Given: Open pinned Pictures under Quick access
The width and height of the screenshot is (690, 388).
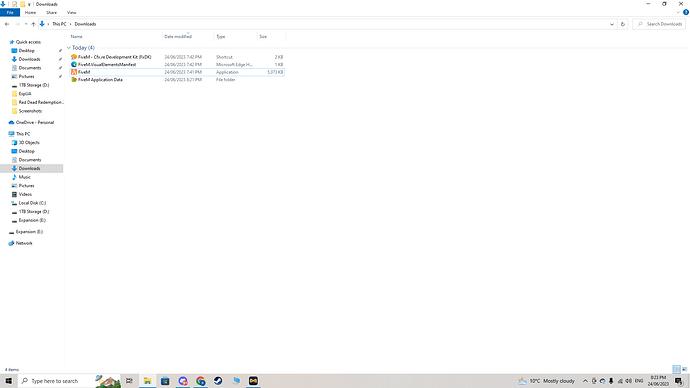Looking at the screenshot, I should (26, 77).
